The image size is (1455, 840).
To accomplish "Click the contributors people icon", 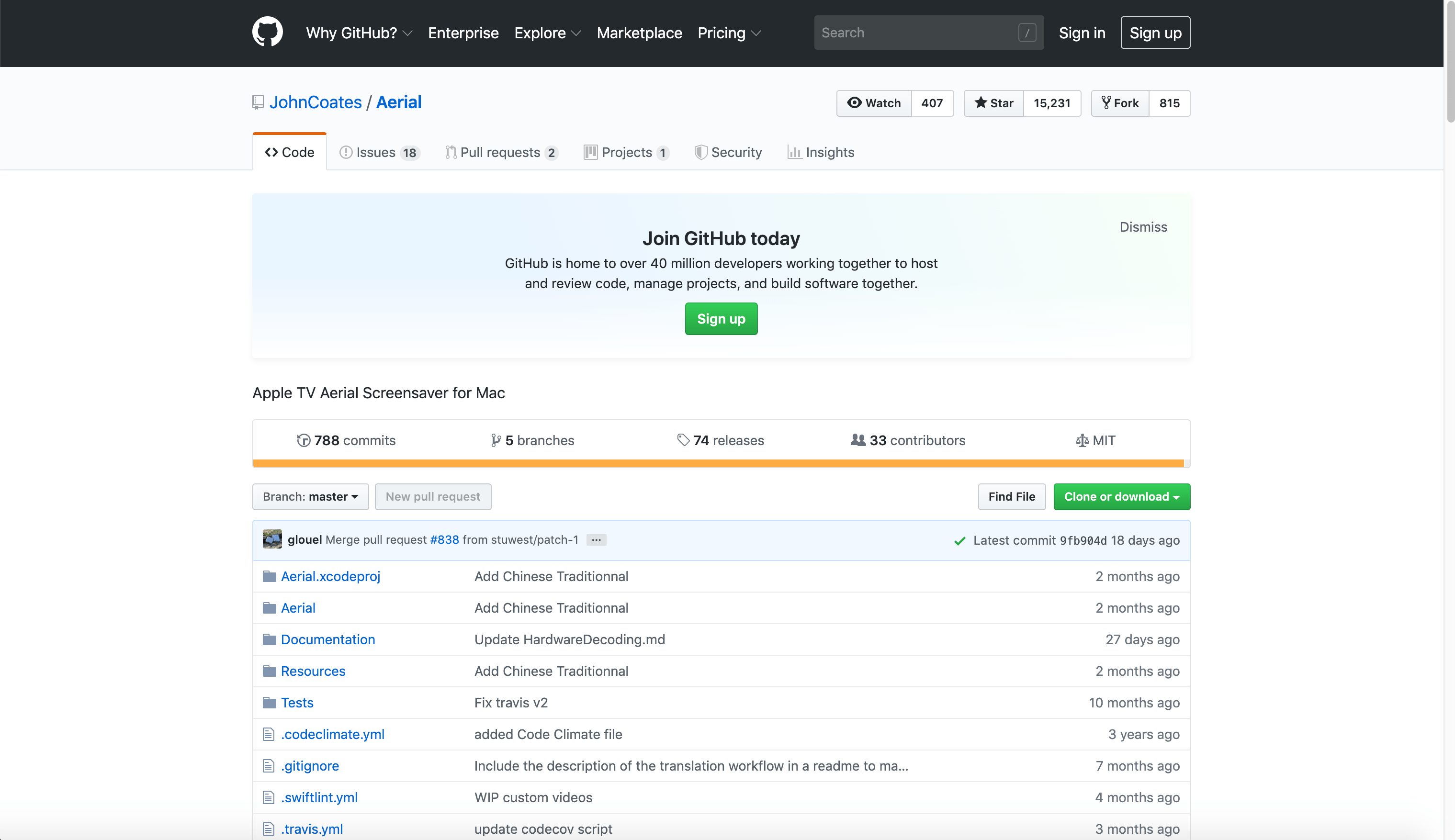I will [x=858, y=440].
